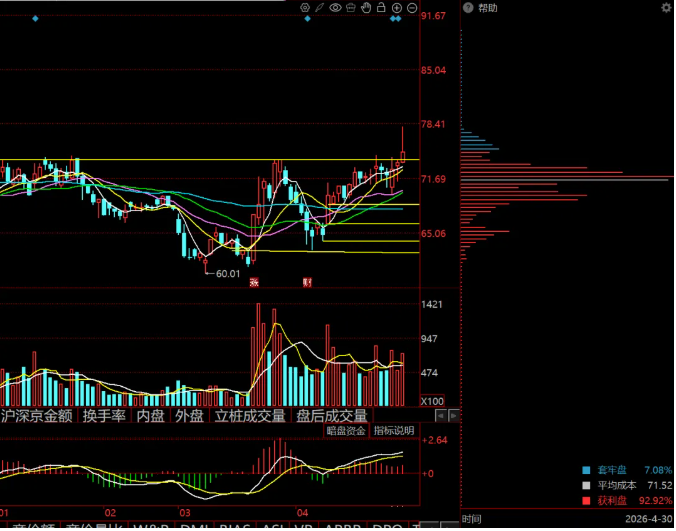Image resolution: width=676 pixels, height=531 pixels.
Task: Open chip panel settings gear
Action: pyautogui.click(x=666, y=8)
